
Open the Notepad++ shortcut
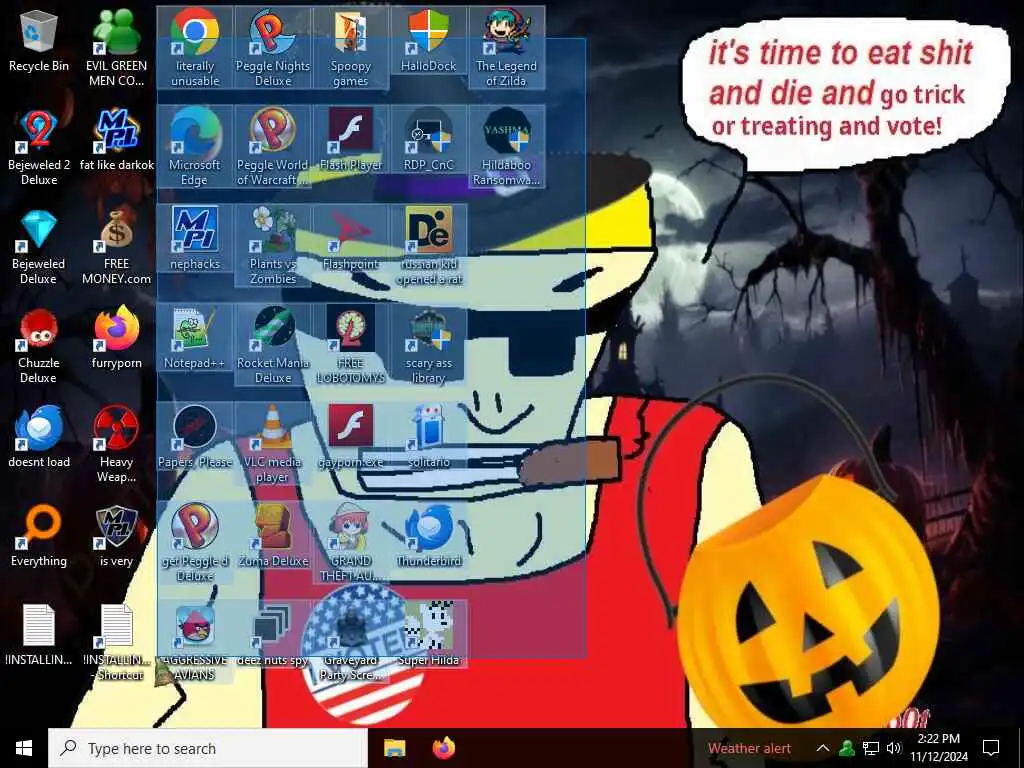point(195,338)
